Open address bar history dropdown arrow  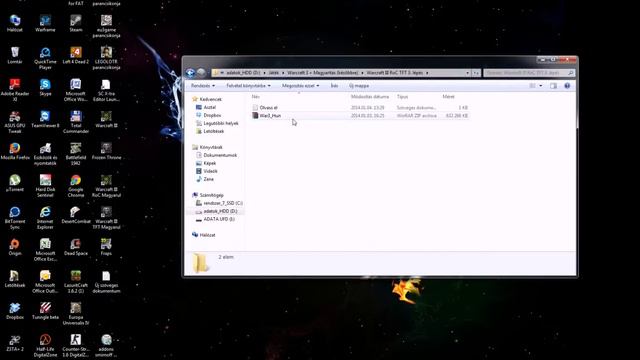[x=467, y=73]
